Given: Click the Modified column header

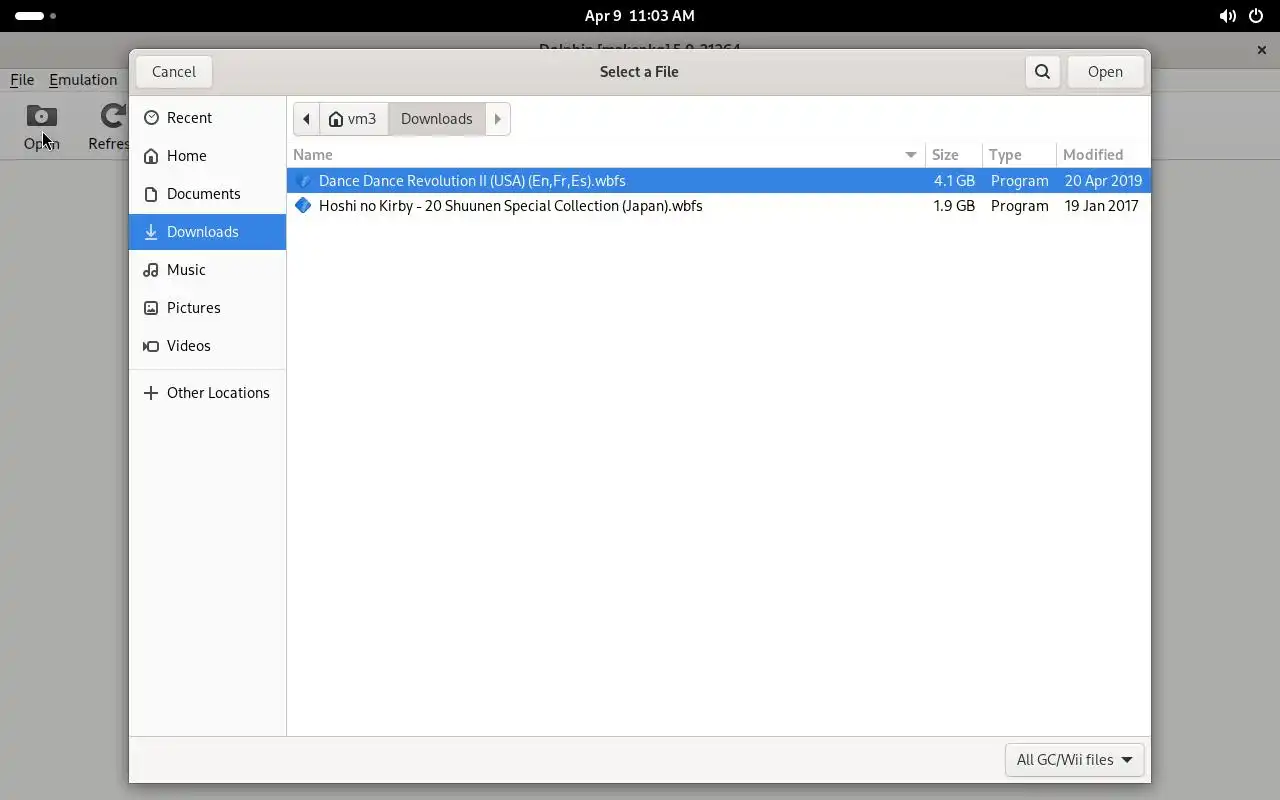Looking at the screenshot, I should (1103, 155).
